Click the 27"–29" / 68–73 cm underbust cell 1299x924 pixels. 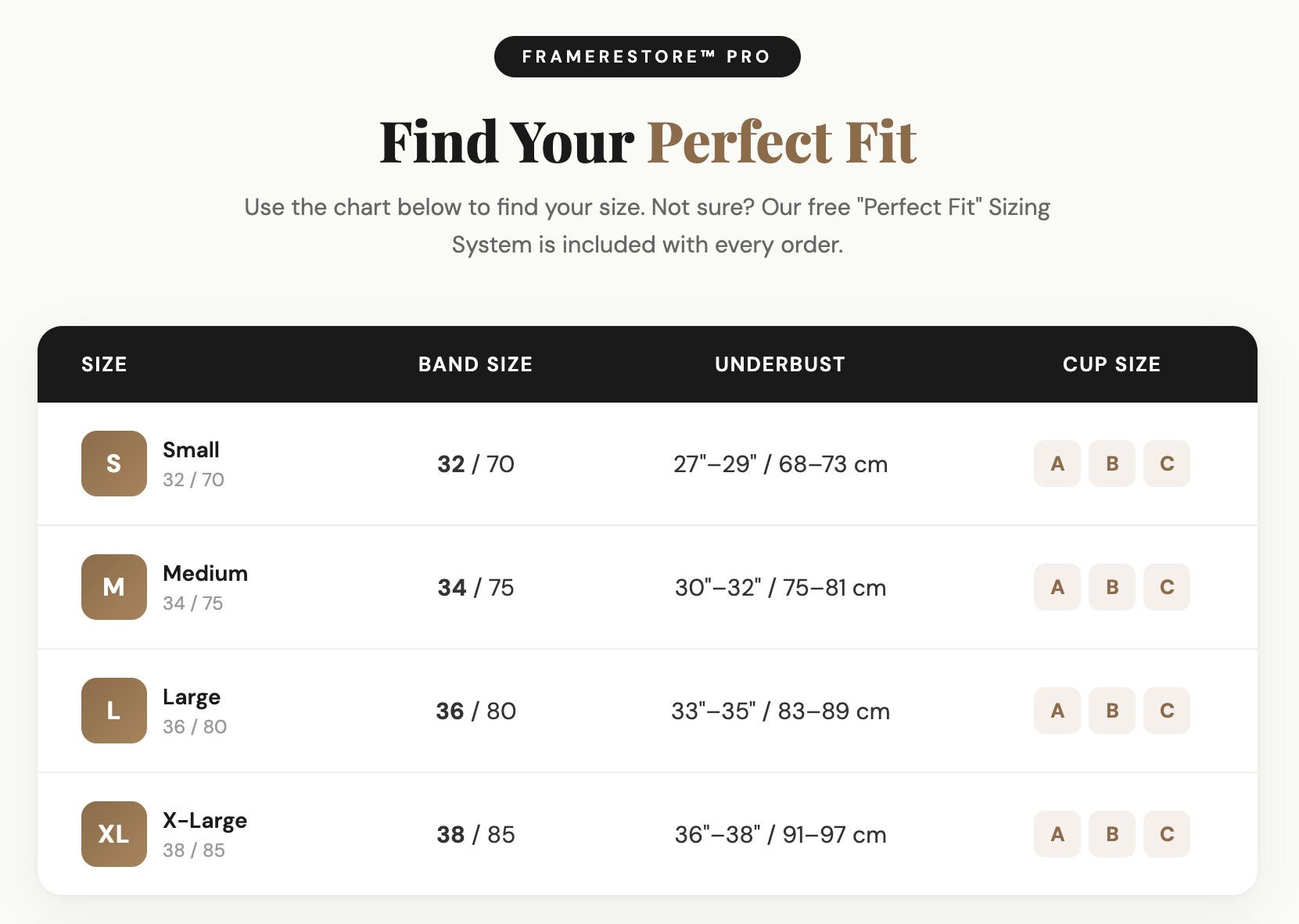780,464
